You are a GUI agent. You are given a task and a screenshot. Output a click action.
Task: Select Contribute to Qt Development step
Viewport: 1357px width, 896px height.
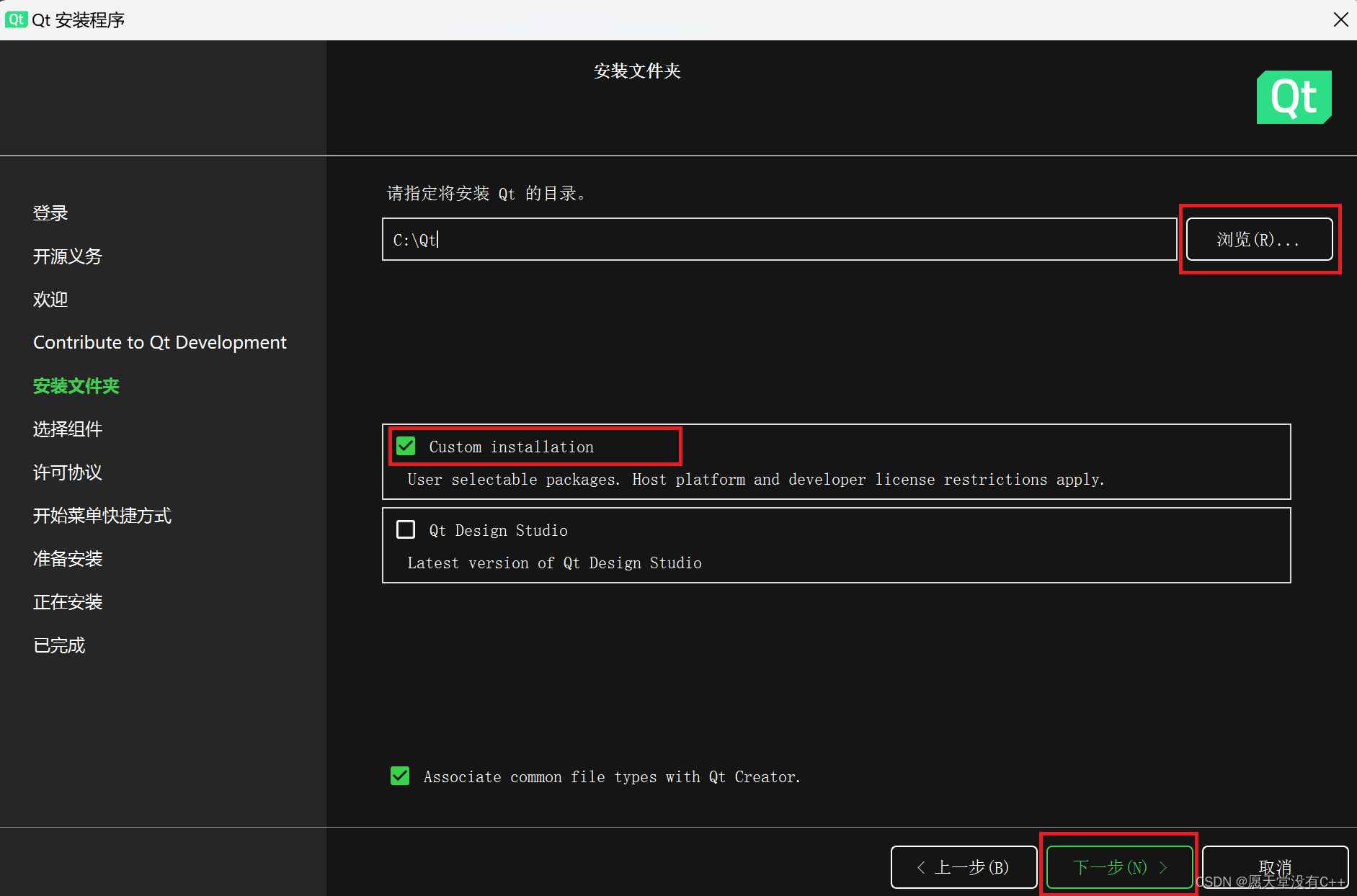coord(160,342)
